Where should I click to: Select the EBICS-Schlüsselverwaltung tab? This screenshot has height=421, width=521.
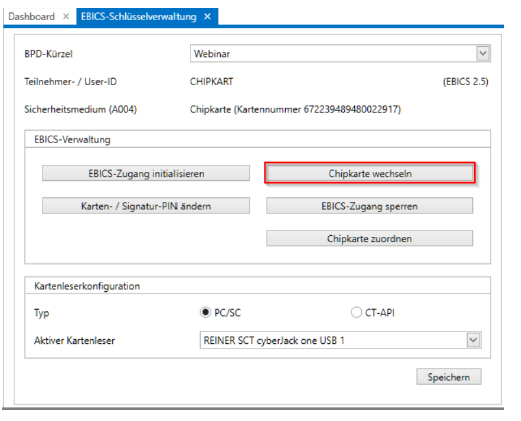(x=139, y=16)
